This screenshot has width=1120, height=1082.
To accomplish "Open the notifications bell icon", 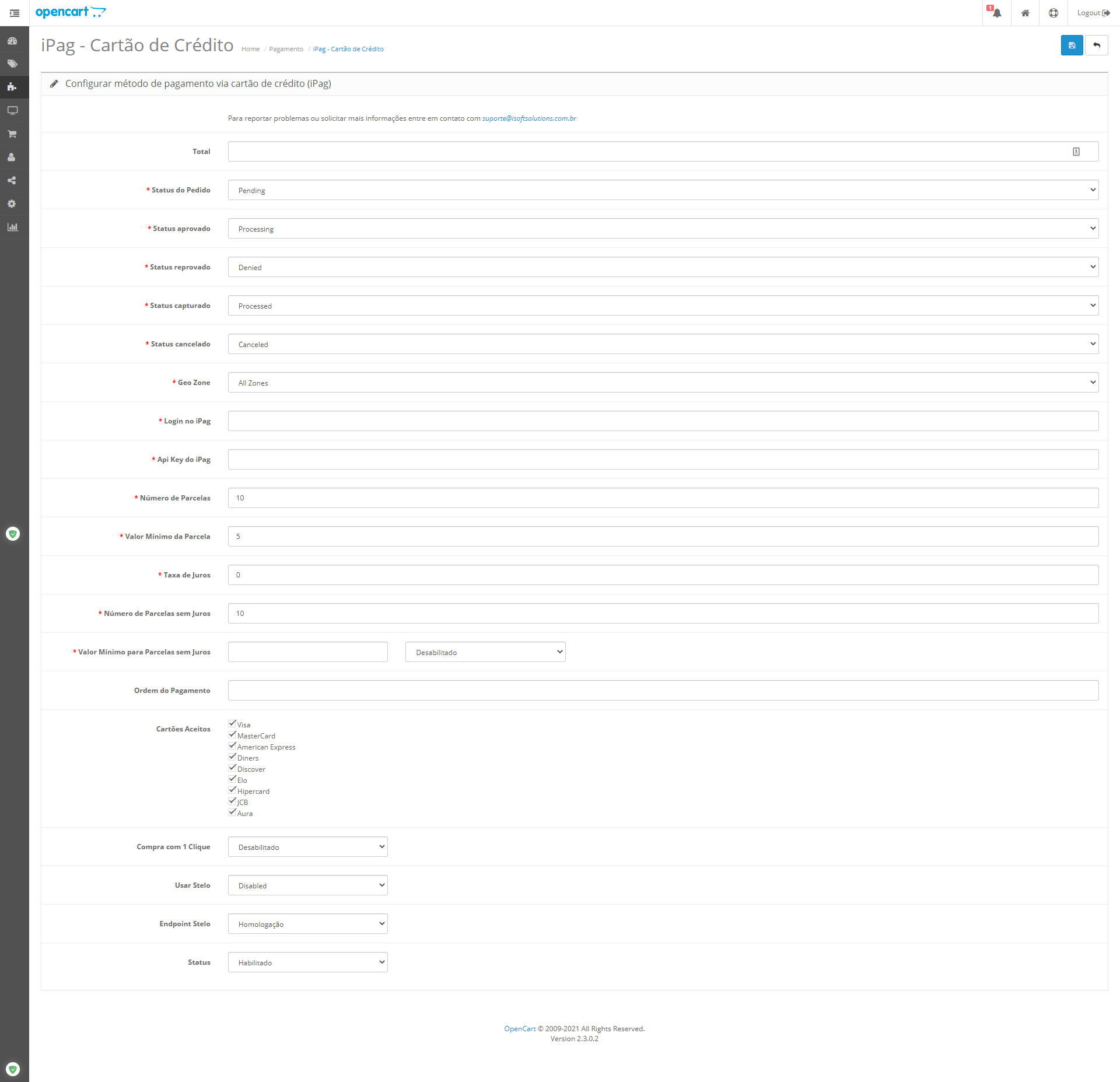I will pyautogui.click(x=996, y=13).
